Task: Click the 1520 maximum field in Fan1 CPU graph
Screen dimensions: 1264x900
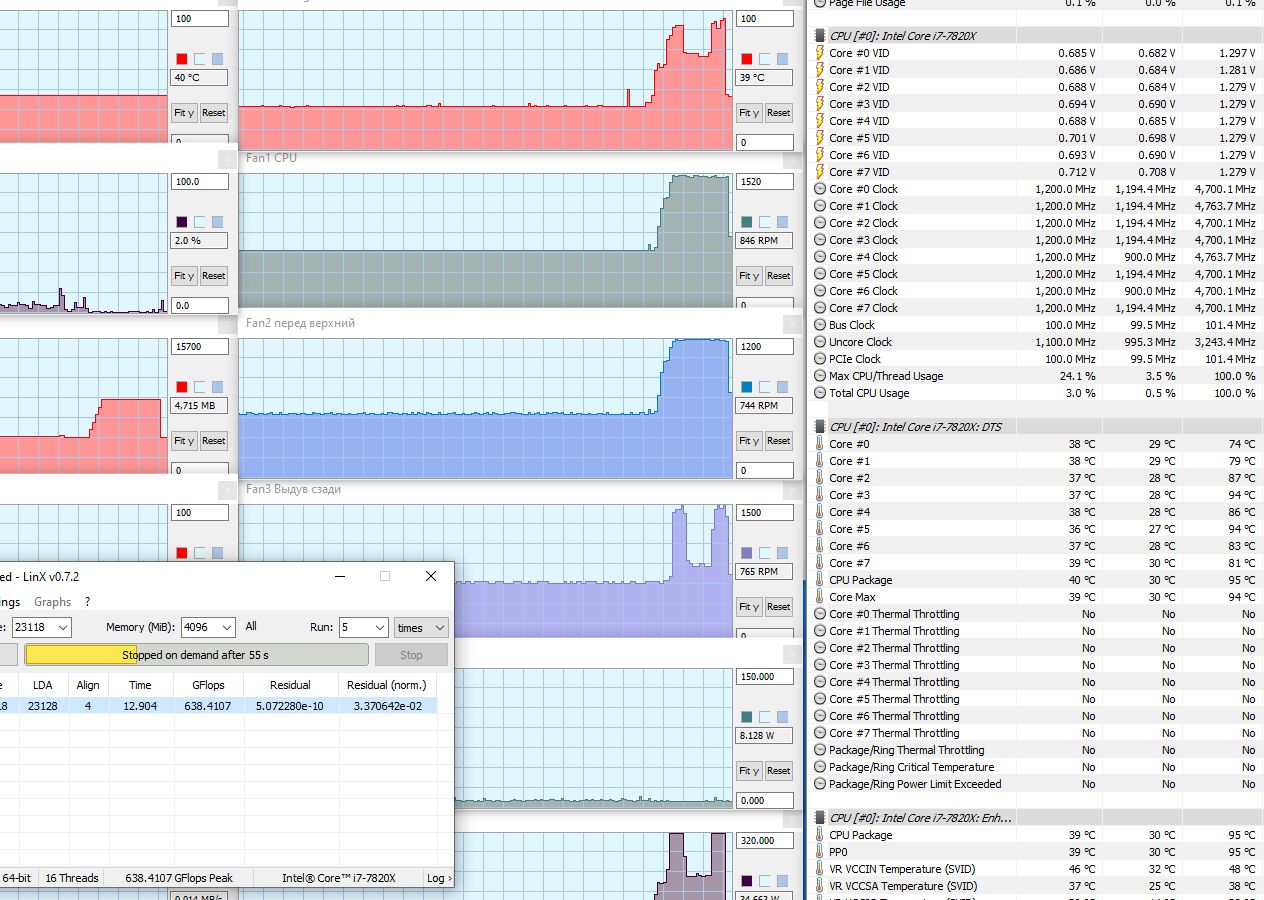Action: tap(764, 182)
